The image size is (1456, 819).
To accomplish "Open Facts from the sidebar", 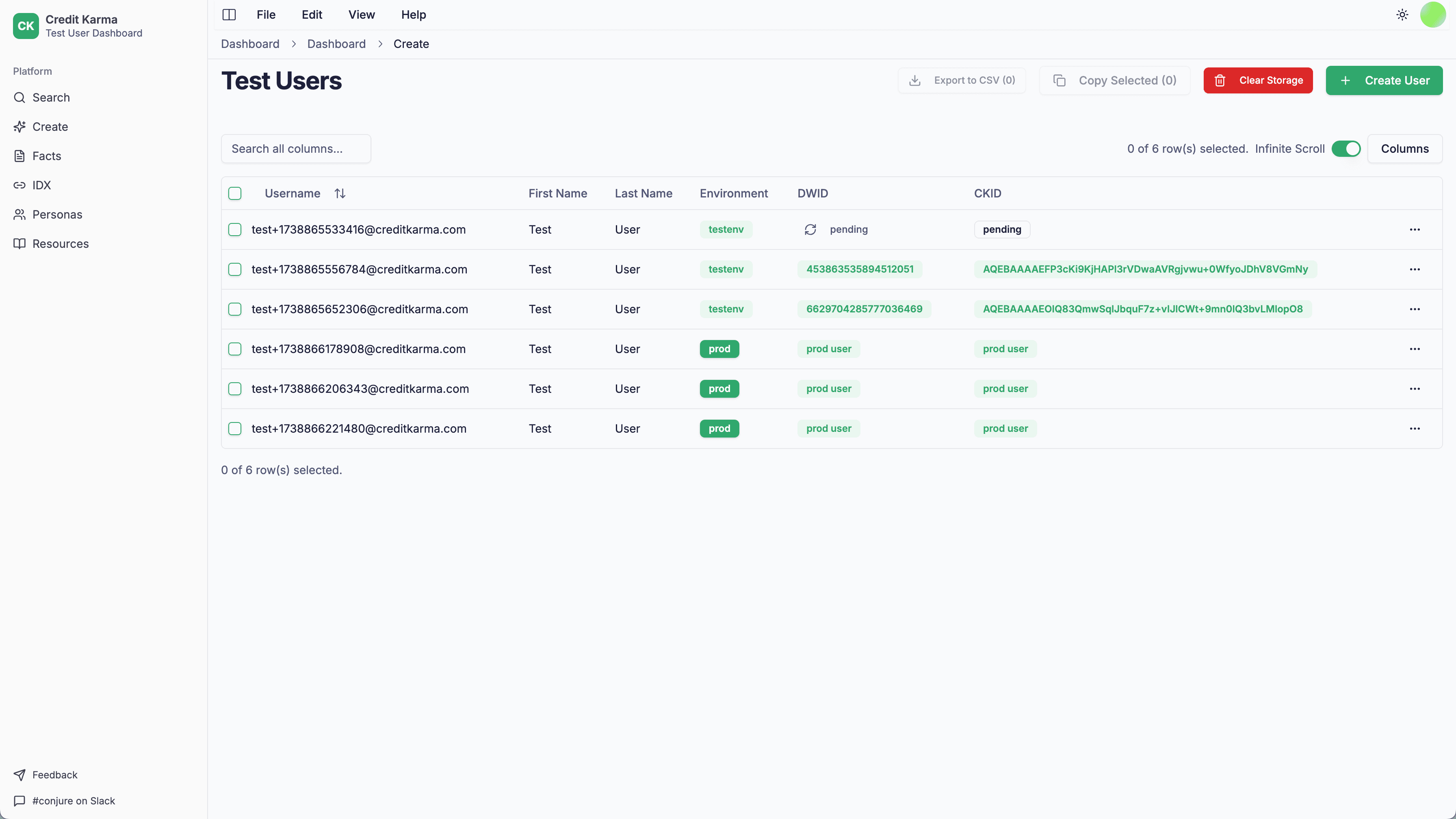I will 46,156.
